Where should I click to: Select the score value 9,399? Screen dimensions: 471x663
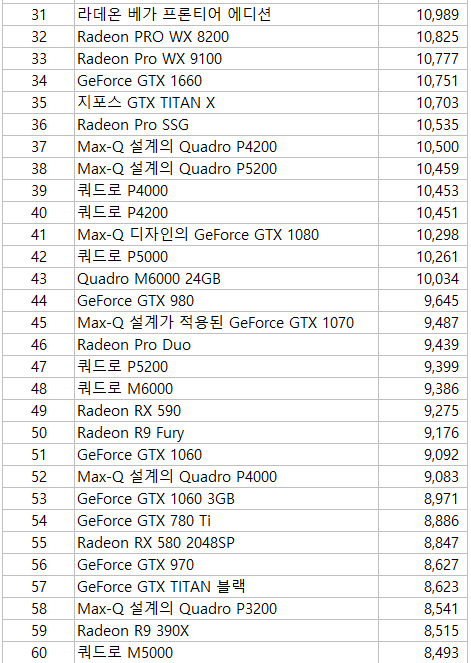[x=441, y=367]
